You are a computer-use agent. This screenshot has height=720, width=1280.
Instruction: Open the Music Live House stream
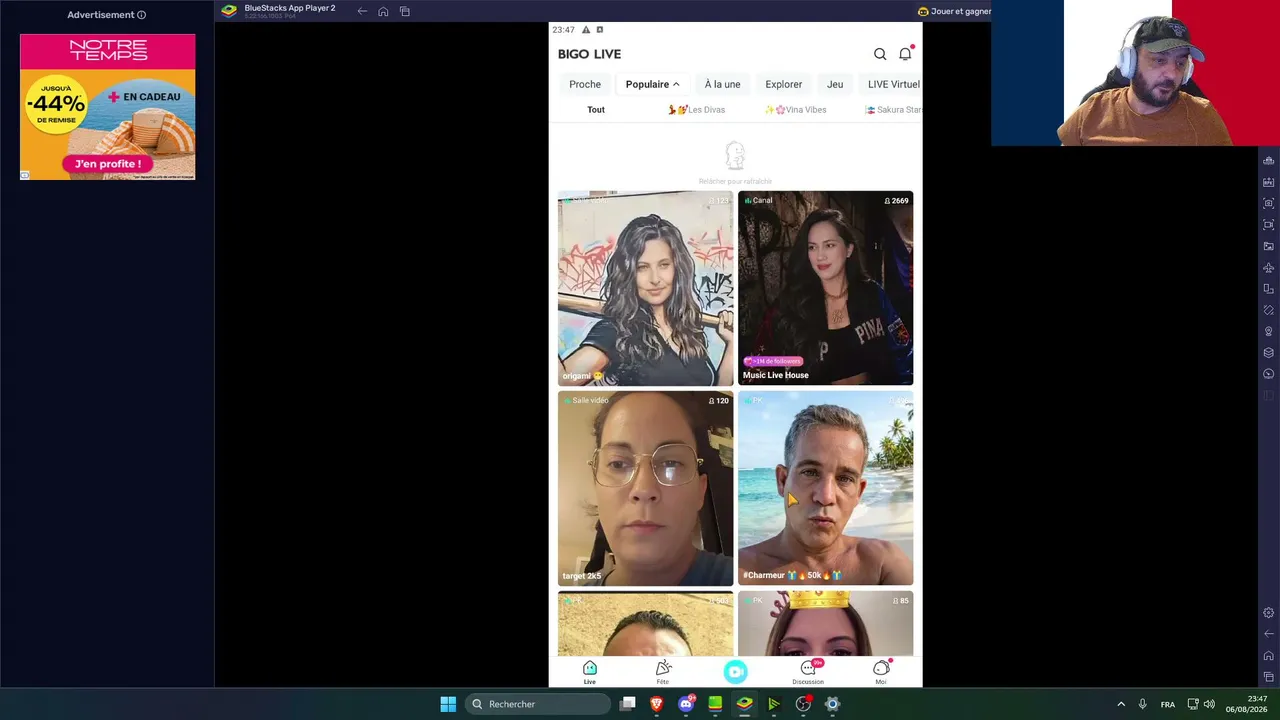[x=825, y=288]
